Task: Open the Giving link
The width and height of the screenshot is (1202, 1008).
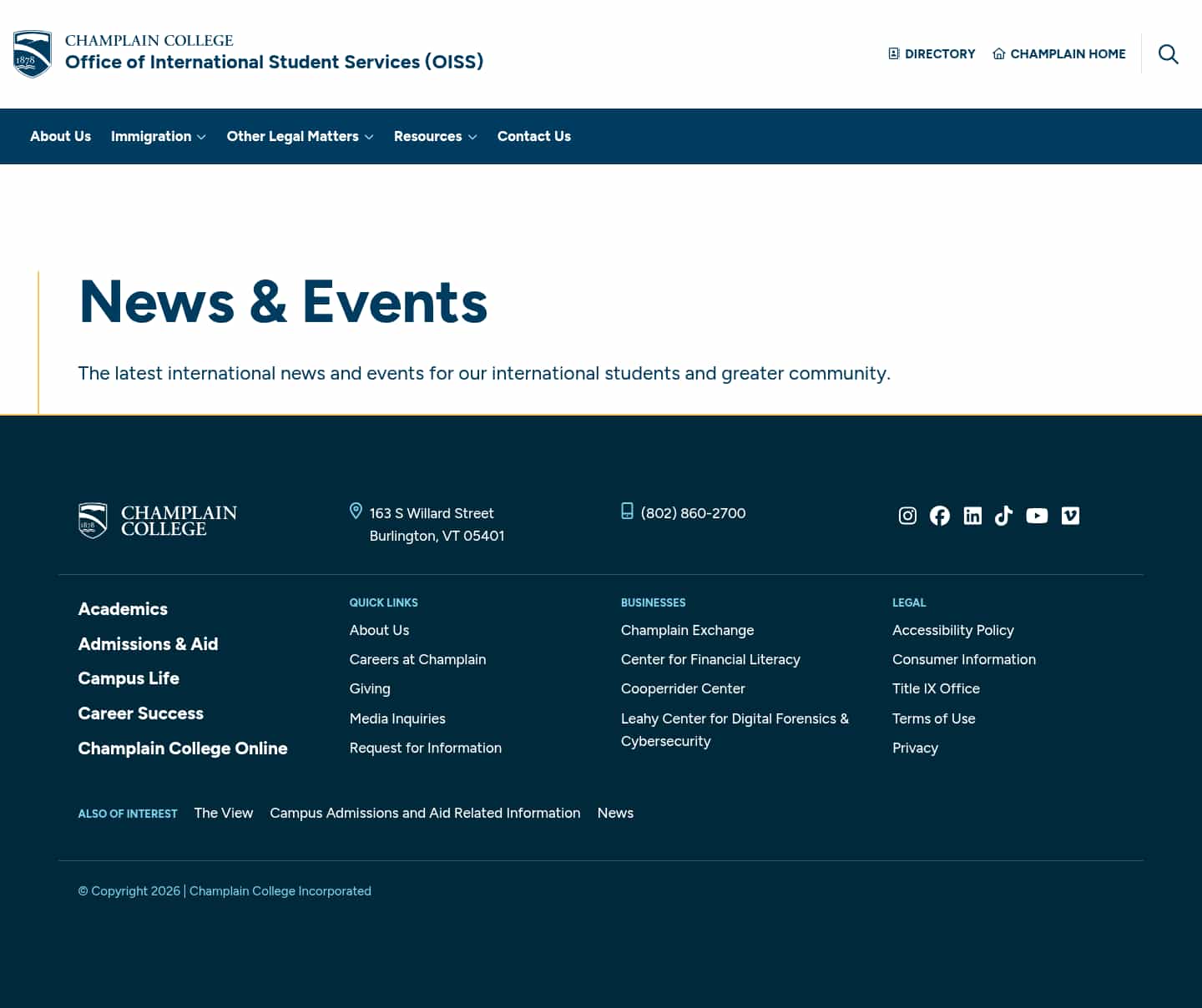Action: point(370,688)
